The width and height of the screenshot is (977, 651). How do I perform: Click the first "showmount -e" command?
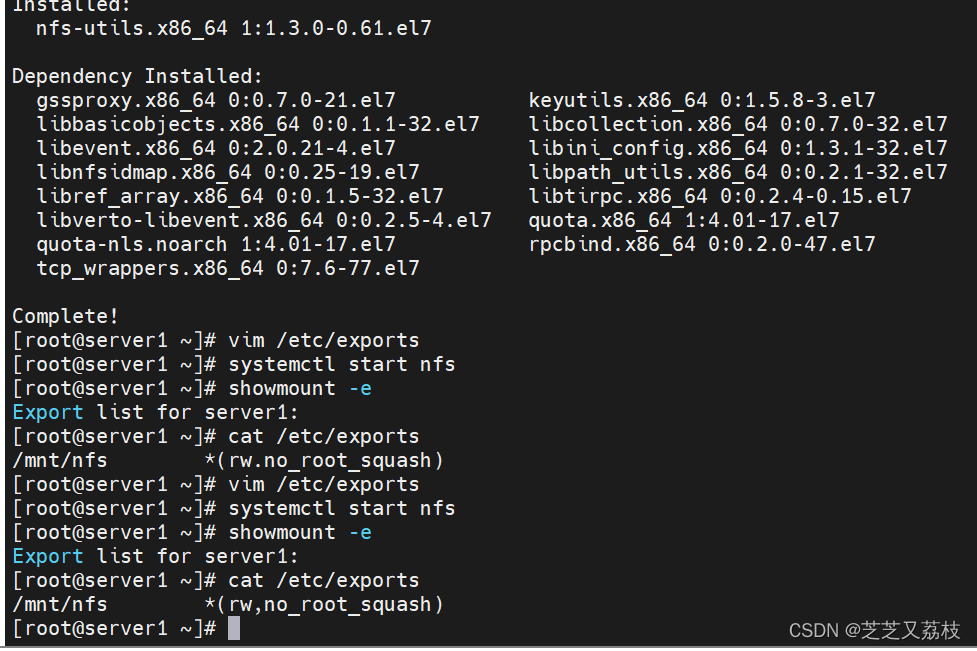tap(300, 388)
